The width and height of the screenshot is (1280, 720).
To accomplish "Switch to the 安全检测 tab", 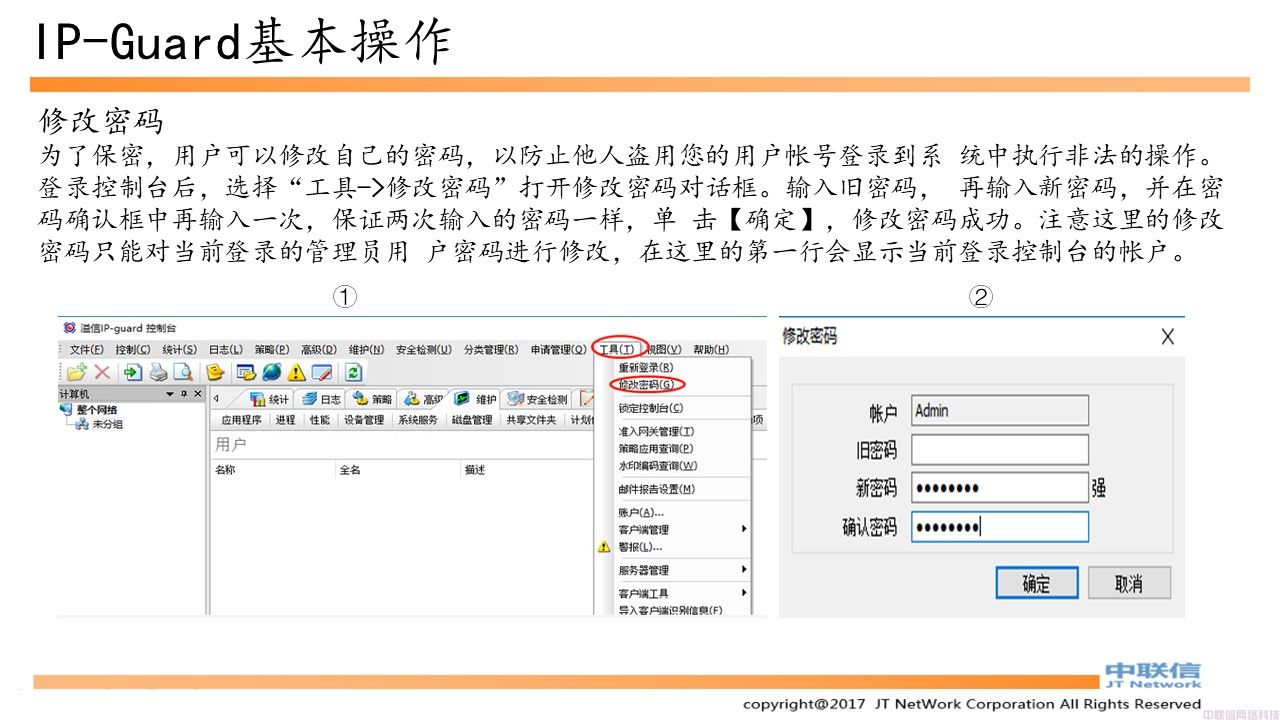I will (x=537, y=399).
